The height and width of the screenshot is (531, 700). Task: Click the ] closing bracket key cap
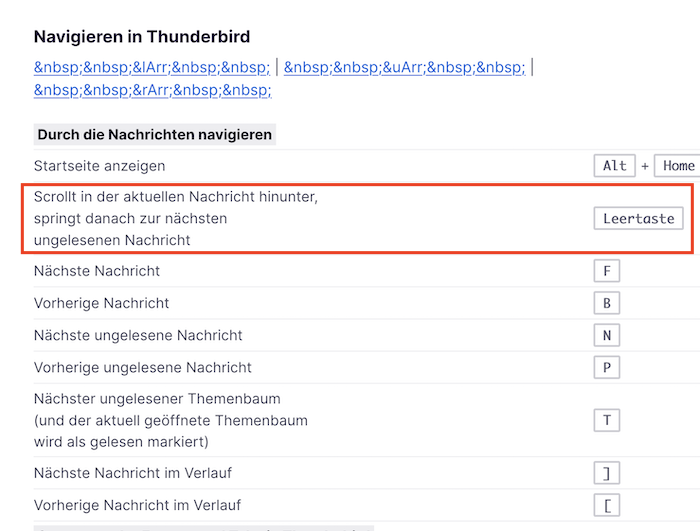pos(606,473)
